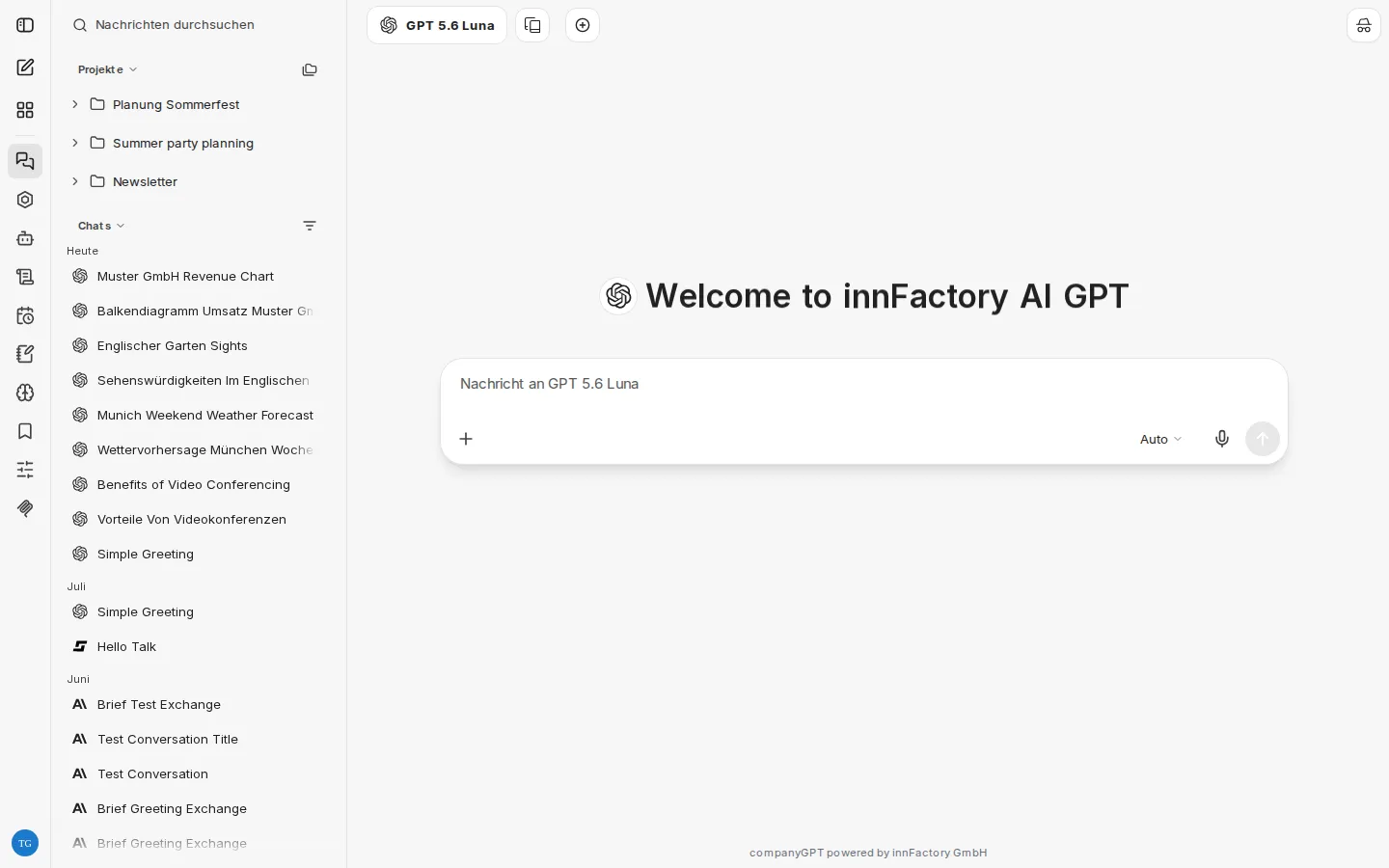Collapse the Chats section
This screenshot has width=1389, height=868.
click(x=101, y=226)
